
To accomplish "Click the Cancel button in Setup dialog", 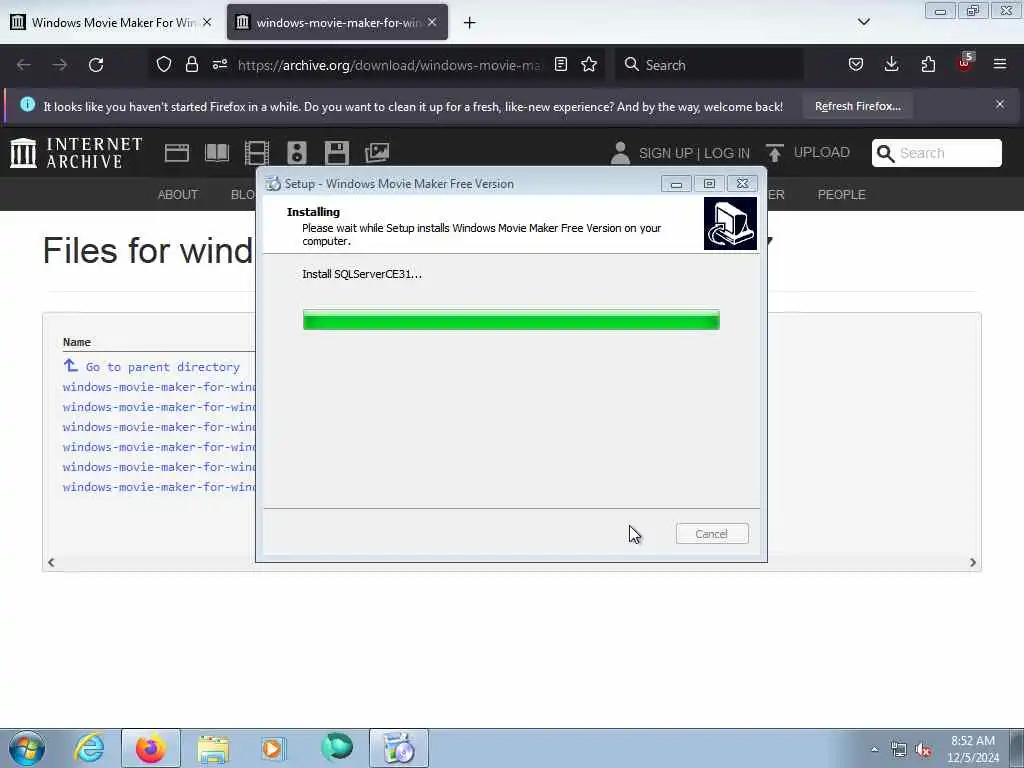I will [x=712, y=534].
